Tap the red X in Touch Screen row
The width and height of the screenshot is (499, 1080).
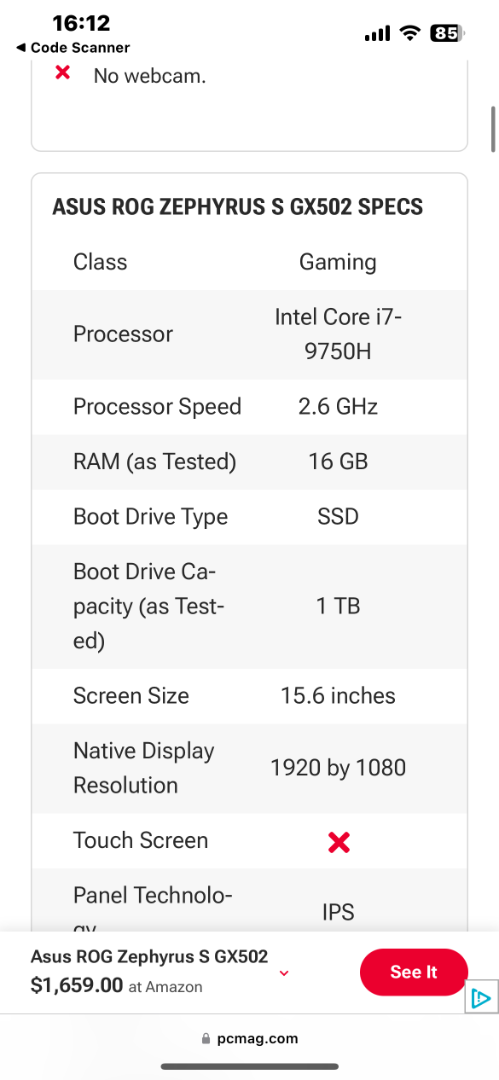338,842
